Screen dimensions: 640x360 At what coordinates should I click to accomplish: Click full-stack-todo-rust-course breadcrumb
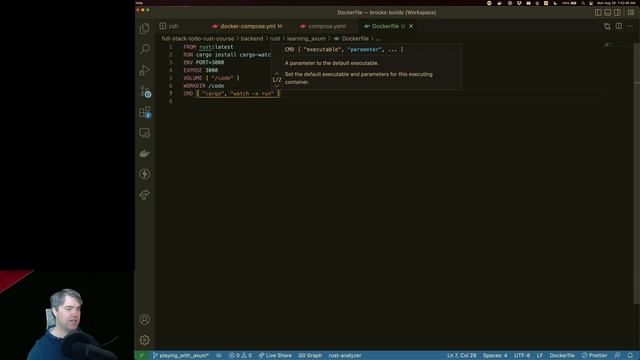[x=198, y=38]
